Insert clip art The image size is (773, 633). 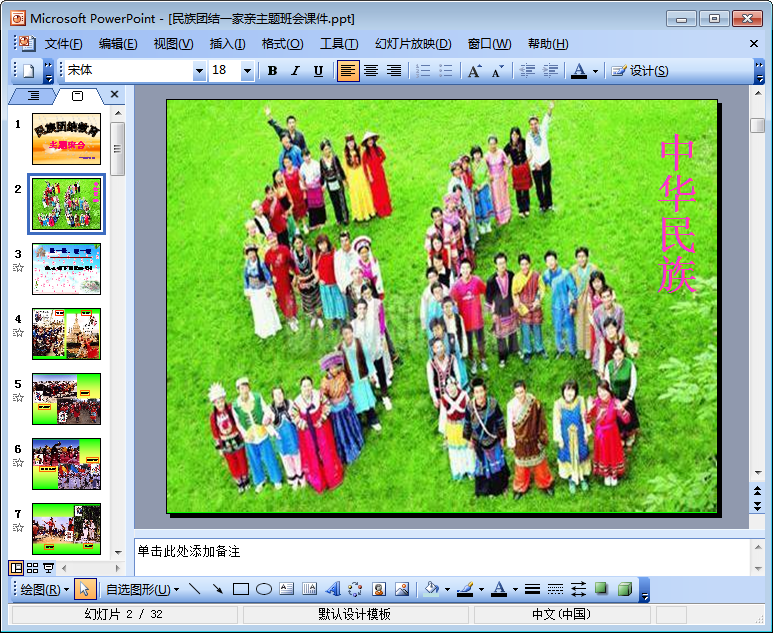coord(379,589)
